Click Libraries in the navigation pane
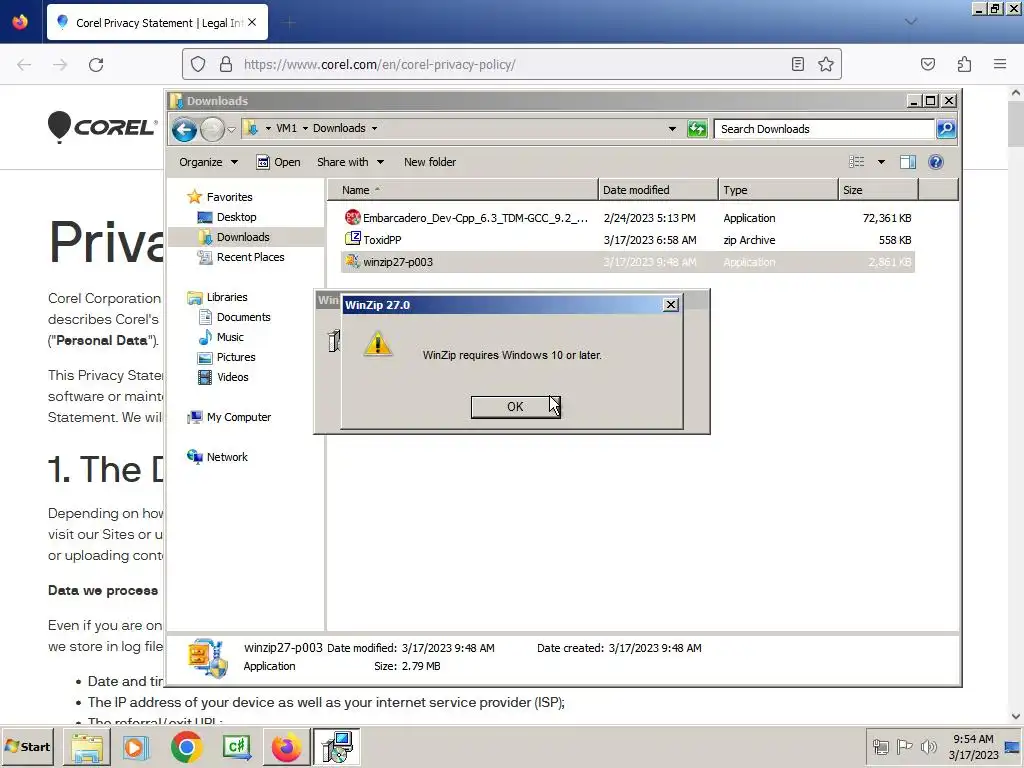 [x=226, y=297]
